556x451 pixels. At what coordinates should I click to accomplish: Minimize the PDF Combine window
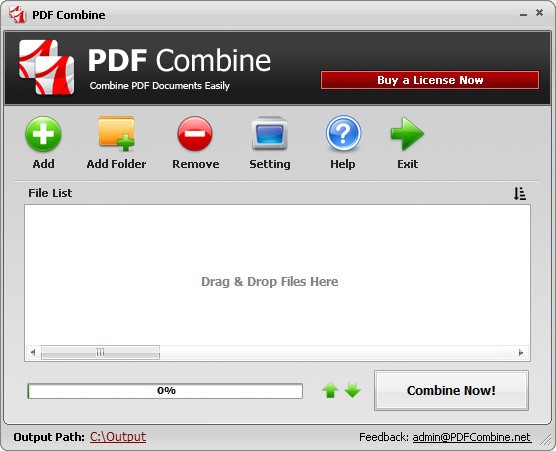[523, 14]
